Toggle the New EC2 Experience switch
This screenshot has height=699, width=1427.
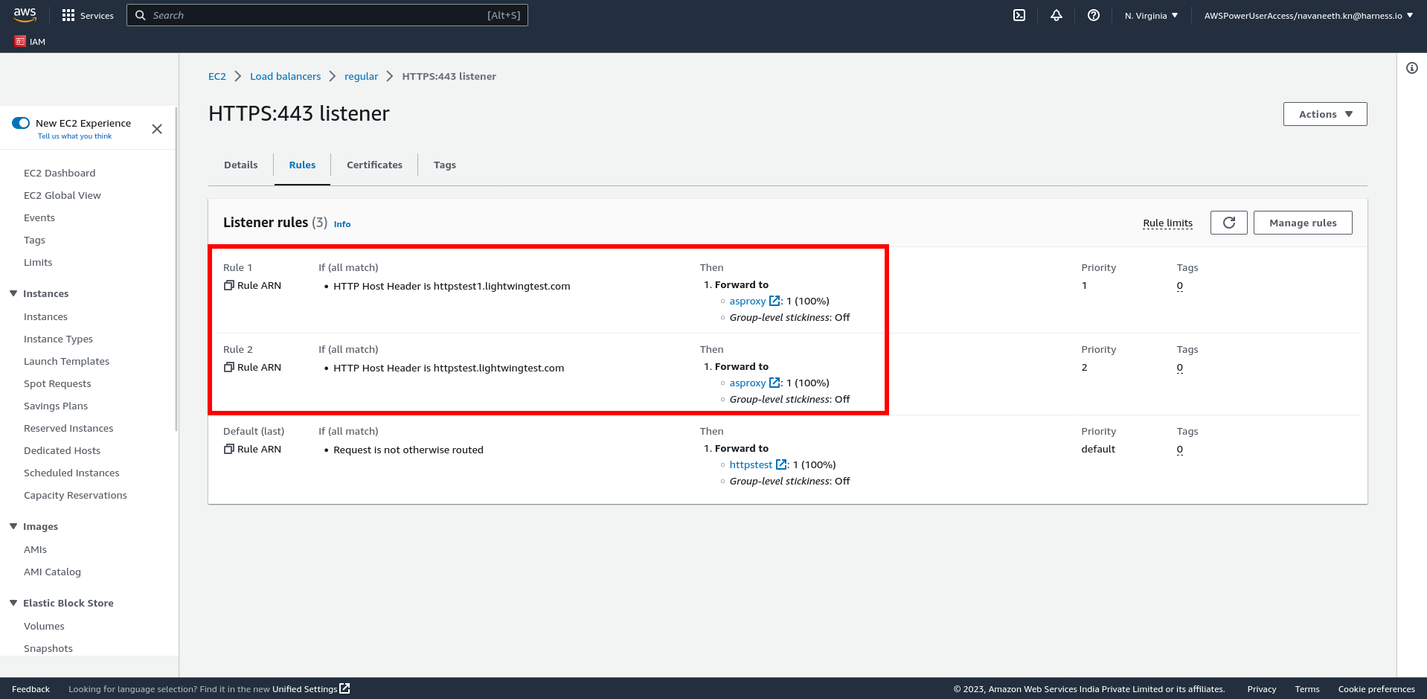click(21, 123)
